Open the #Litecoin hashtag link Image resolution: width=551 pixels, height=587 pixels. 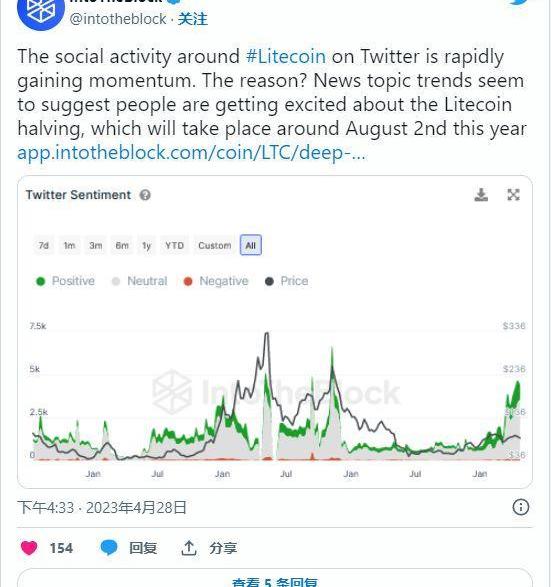pyautogui.click(x=286, y=57)
